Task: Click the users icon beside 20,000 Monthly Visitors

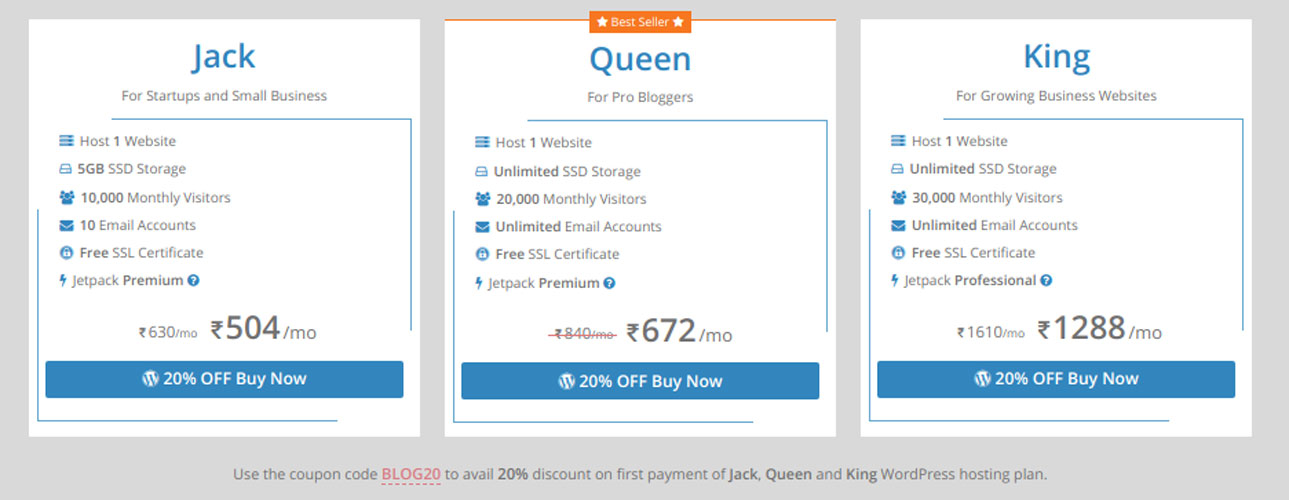Action: pos(483,199)
